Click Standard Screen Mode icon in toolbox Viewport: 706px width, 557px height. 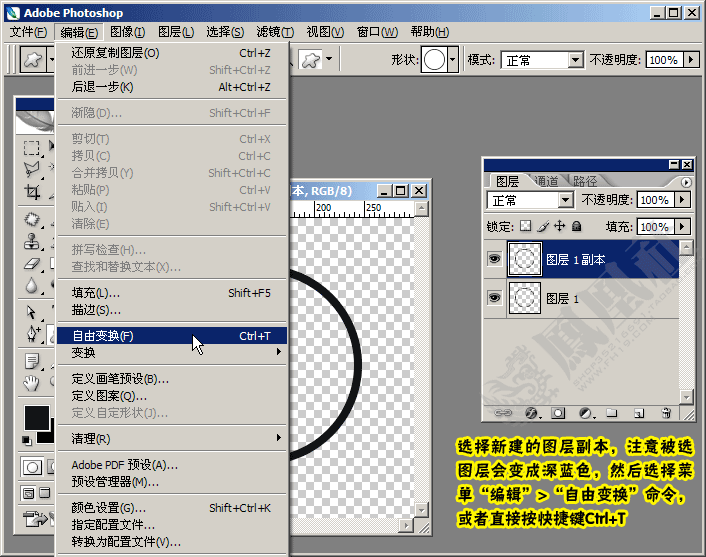point(28,493)
